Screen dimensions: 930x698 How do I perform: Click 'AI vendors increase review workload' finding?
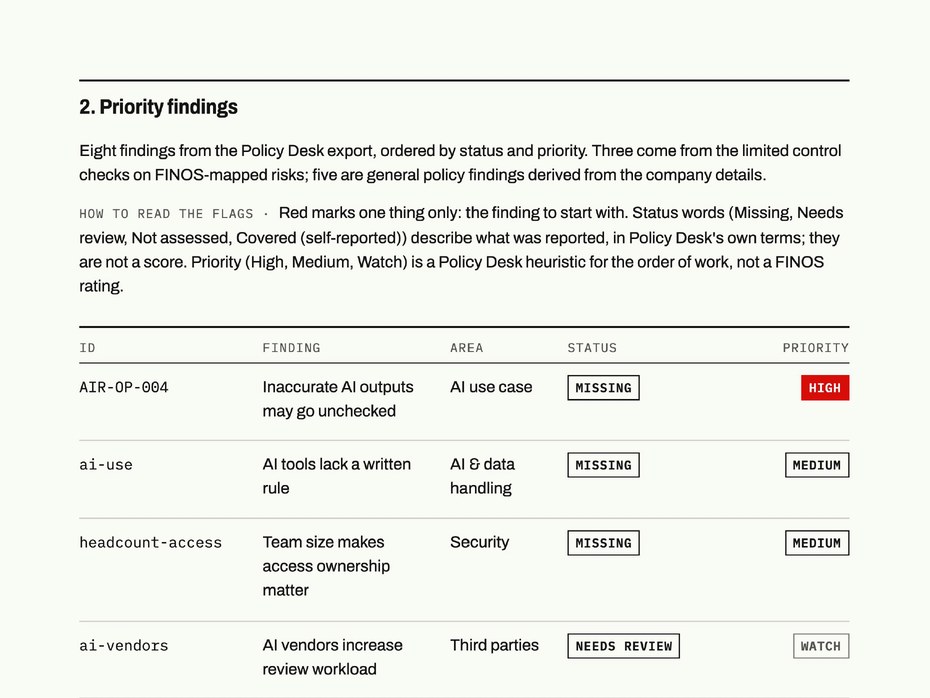pos(333,657)
